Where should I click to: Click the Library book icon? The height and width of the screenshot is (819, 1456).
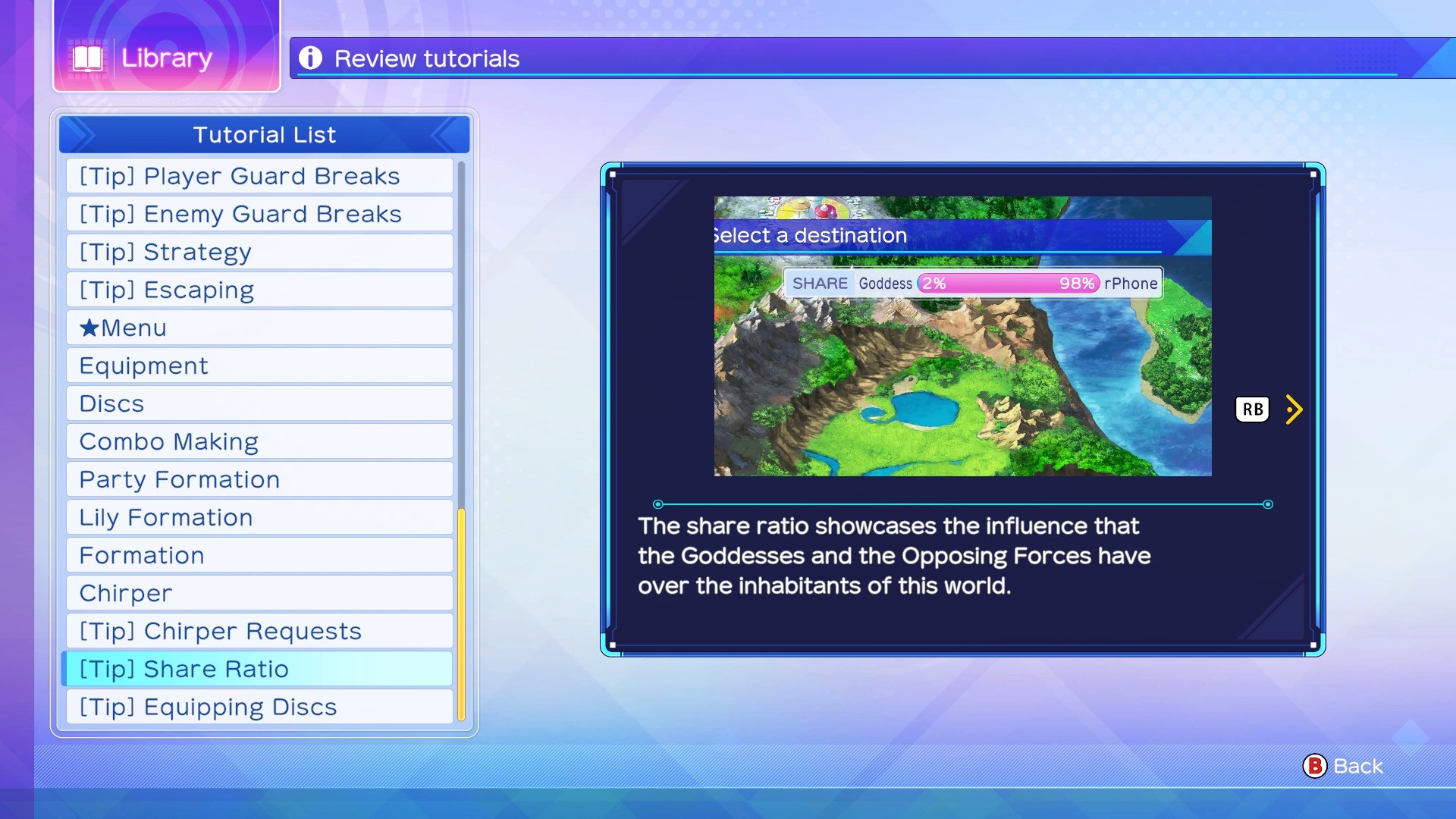[x=87, y=58]
